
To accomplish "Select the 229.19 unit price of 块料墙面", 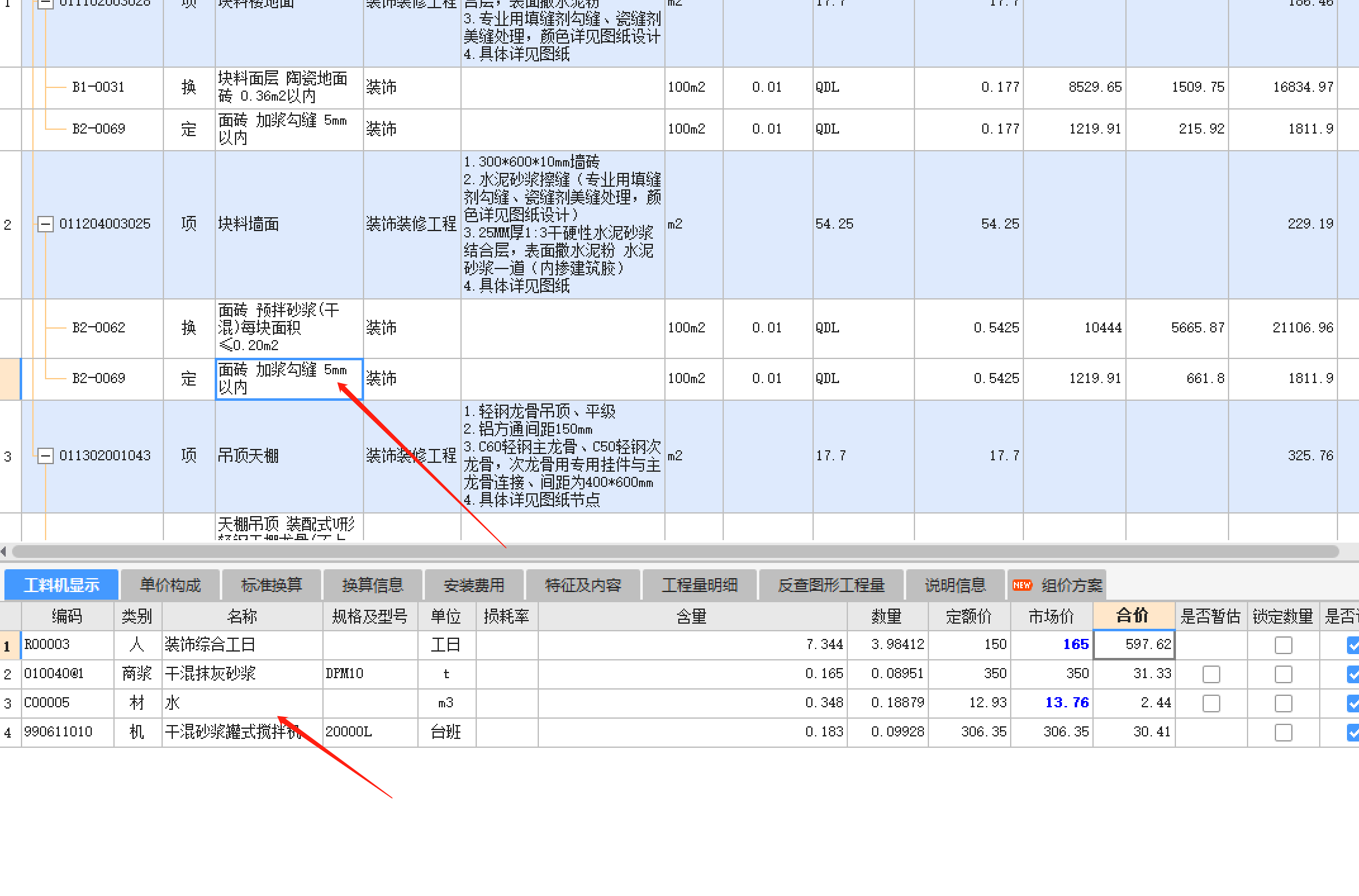I will point(1282,224).
